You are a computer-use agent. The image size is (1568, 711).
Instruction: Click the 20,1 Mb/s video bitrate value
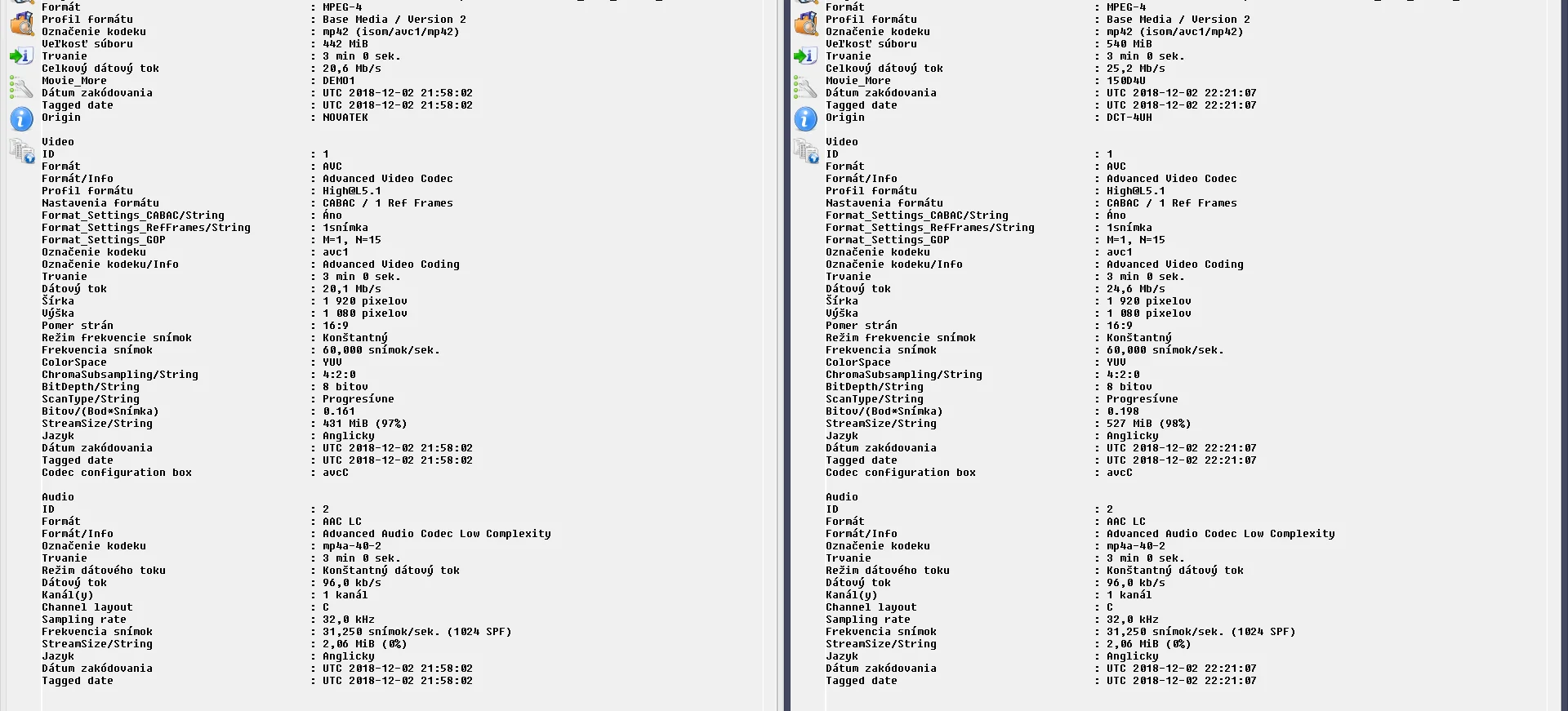point(351,289)
